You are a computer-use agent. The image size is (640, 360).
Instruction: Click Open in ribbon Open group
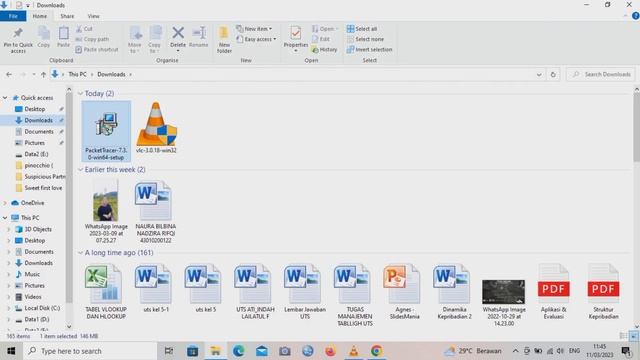(x=325, y=29)
